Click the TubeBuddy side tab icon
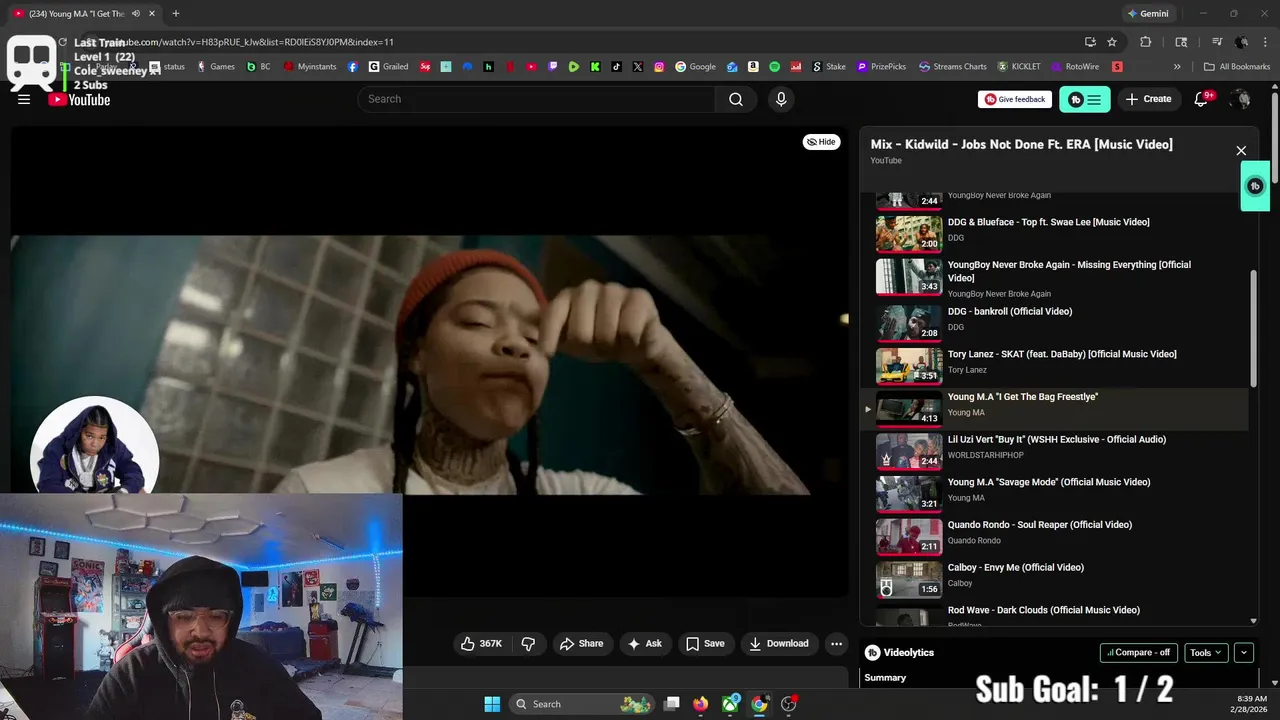The image size is (1280, 720). coord(1255,186)
